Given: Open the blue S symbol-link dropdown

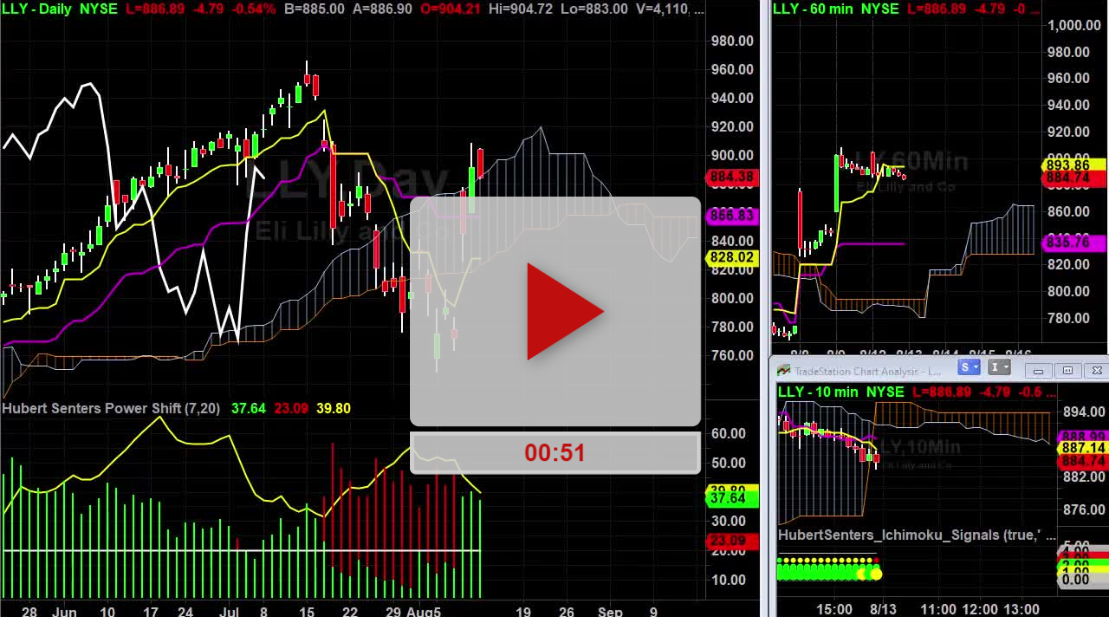Looking at the screenshot, I should point(969,368).
